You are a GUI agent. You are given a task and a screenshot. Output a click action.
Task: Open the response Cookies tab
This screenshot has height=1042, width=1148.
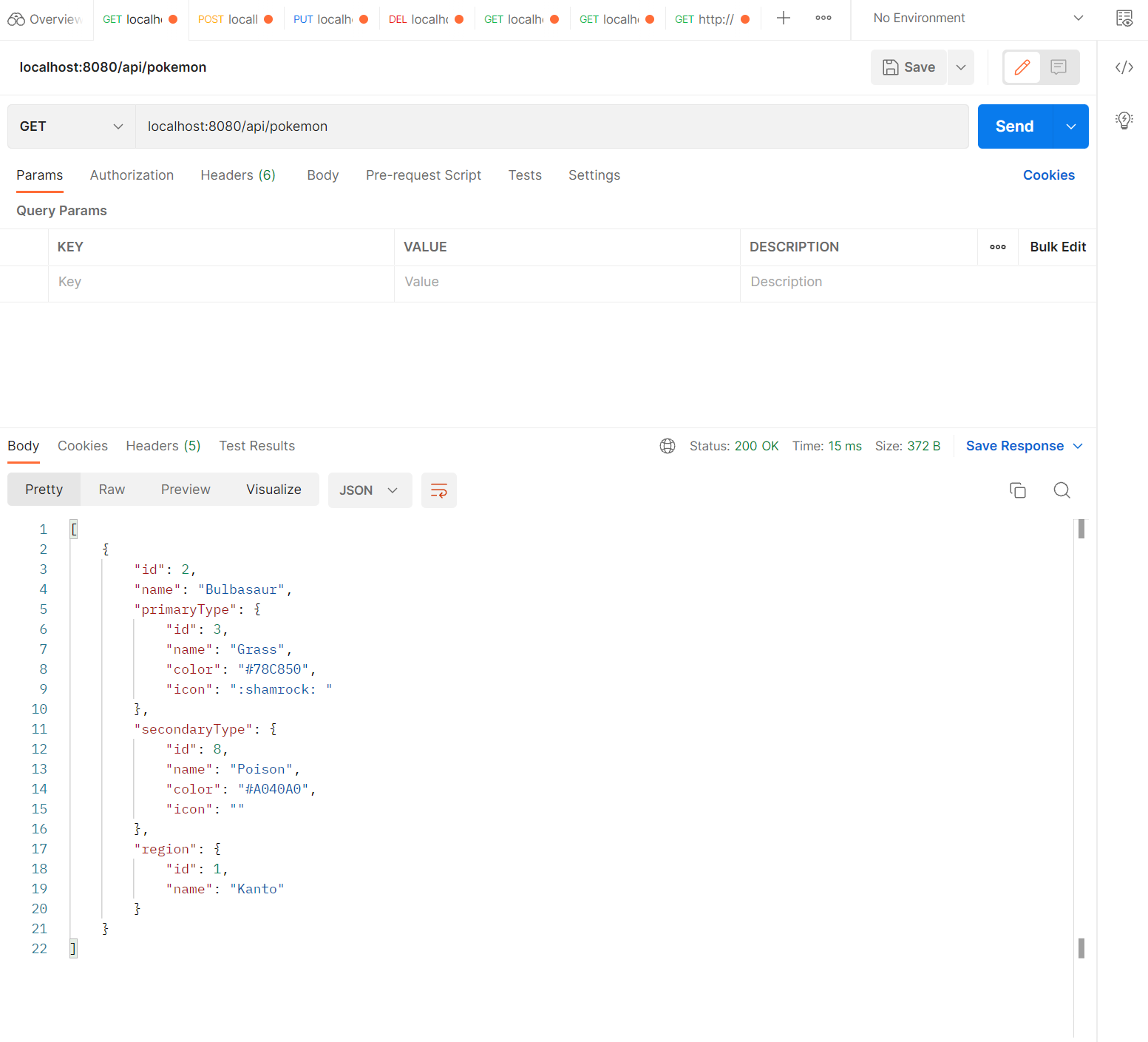click(x=83, y=446)
